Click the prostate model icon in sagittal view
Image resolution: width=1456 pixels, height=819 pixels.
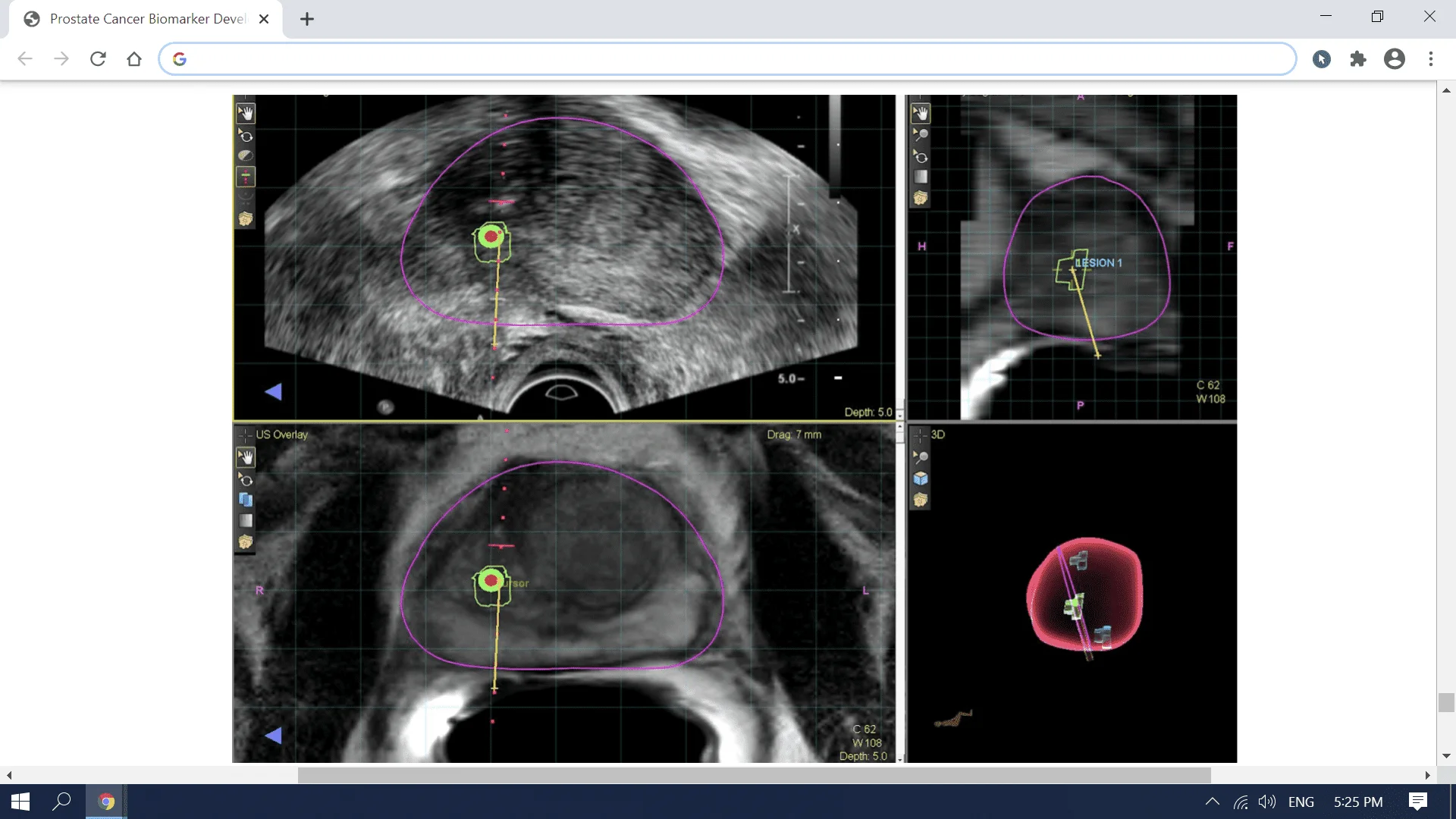click(x=920, y=198)
